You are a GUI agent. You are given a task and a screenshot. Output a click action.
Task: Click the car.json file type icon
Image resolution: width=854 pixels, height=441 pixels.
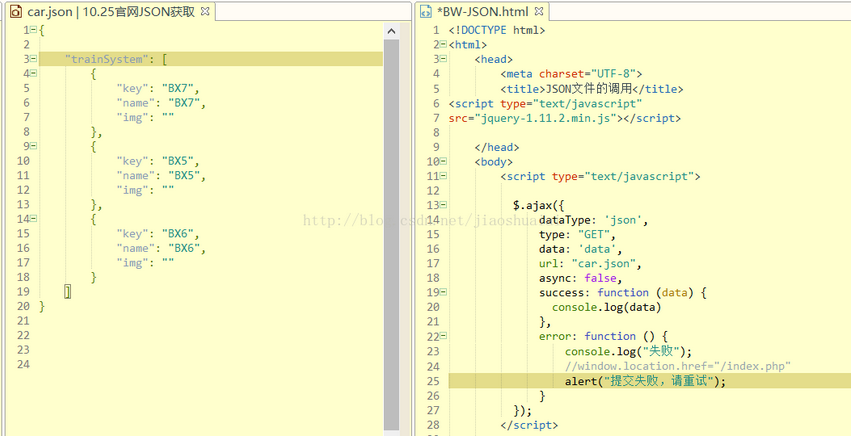[x=16, y=11]
